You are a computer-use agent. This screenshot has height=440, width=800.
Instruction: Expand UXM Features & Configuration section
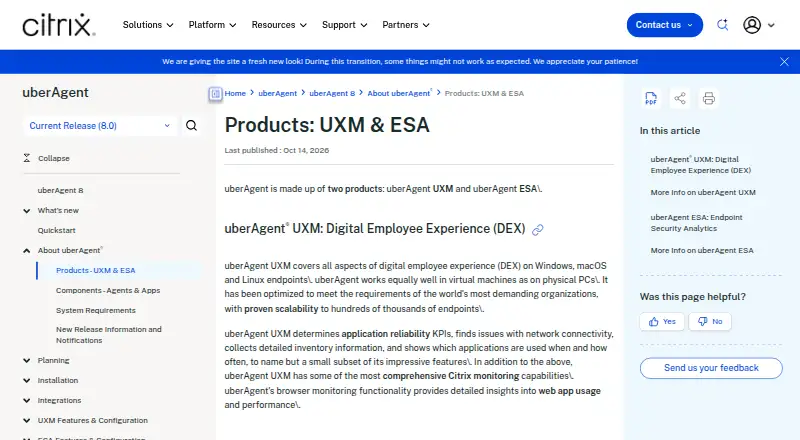click(x=27, y=420)
